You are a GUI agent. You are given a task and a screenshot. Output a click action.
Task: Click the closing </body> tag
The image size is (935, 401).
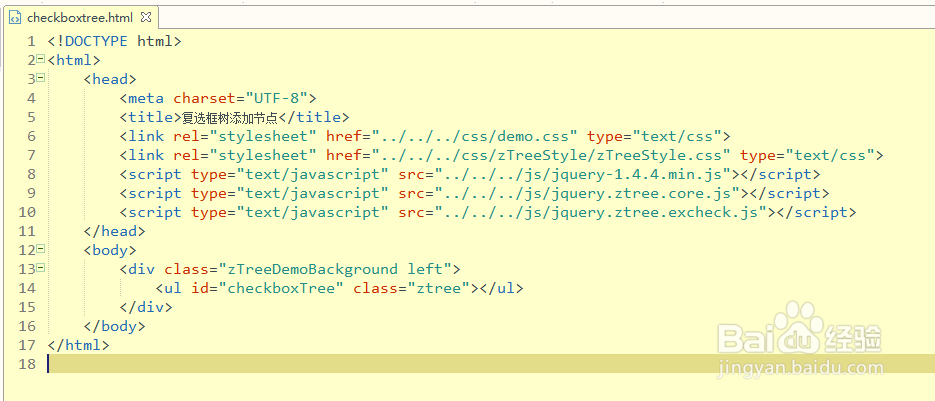click(x=114, y=326)
